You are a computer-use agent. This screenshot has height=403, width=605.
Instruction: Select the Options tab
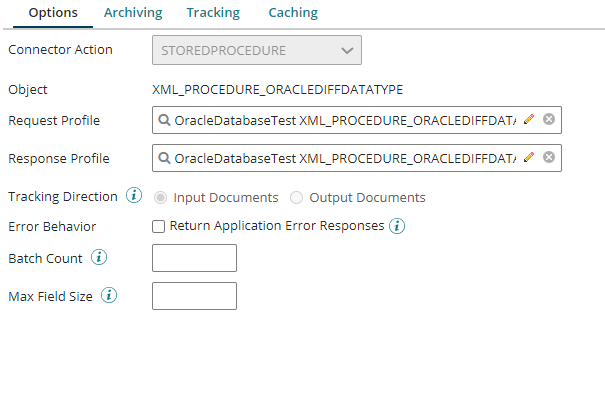(x=54, y=13)
